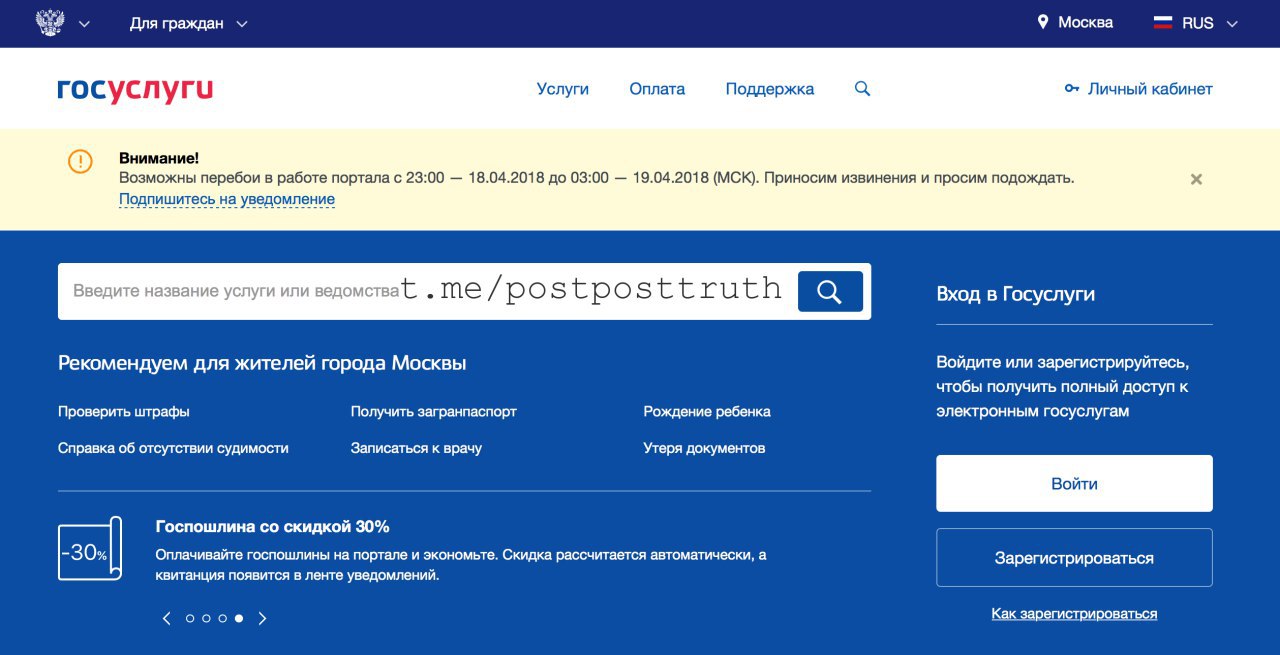Click the Russian coat of arms emblem
The image size is (1280, 655).
coord(50,23)
